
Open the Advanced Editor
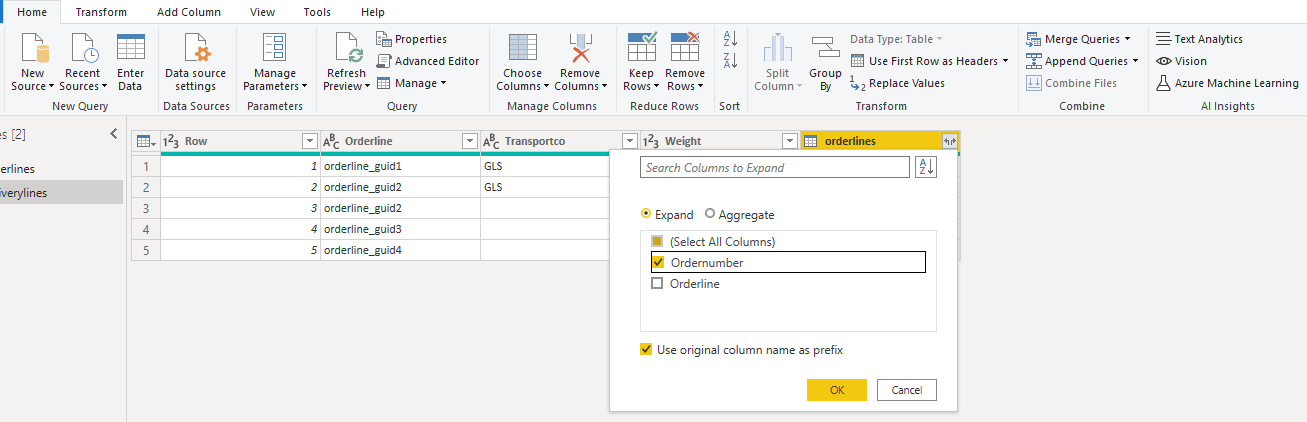tap(428, 61)
